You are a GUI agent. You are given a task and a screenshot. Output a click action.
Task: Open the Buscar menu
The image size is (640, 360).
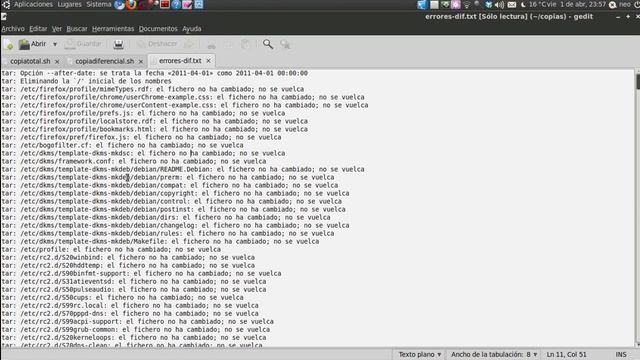77,29
